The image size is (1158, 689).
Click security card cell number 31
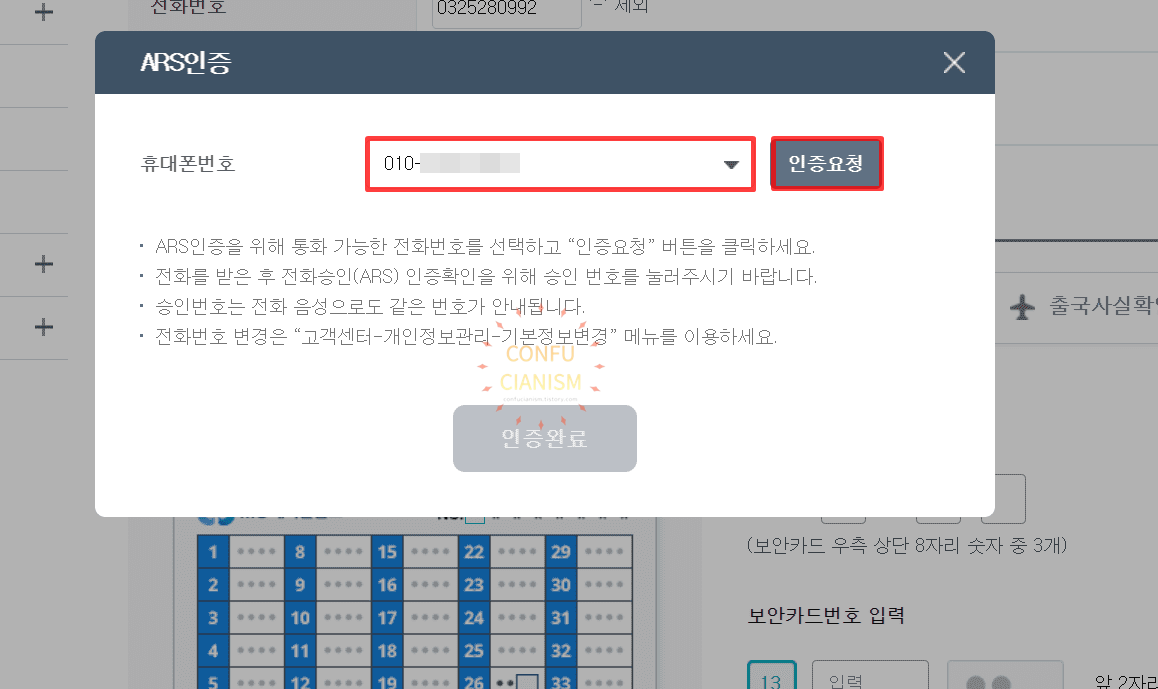coord(561,617)
